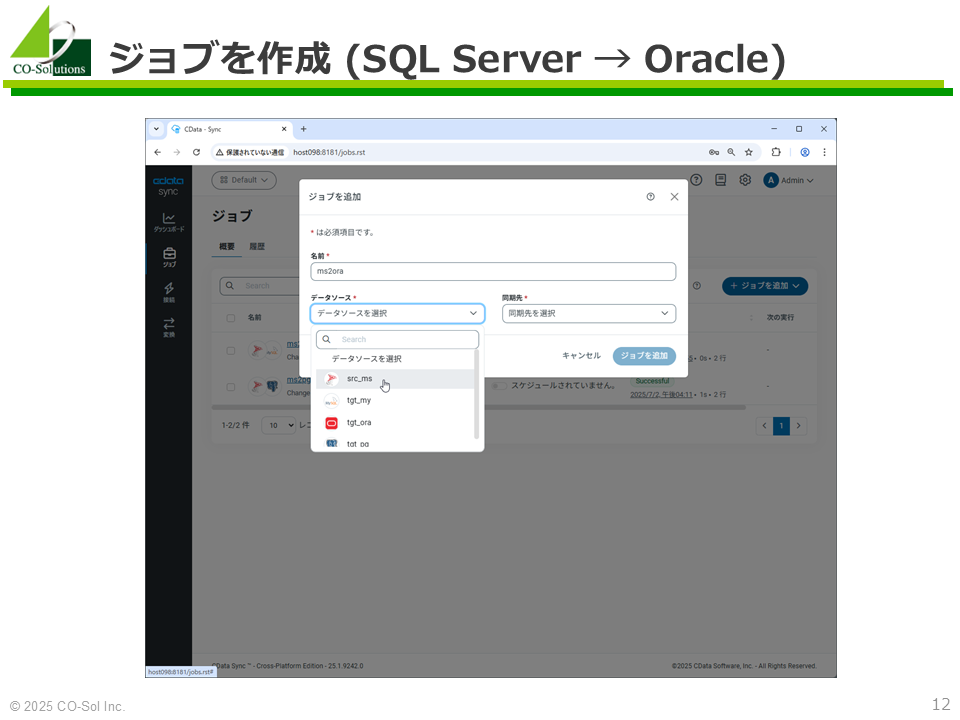This screenshot has height=720, width=960.
Task: Click the Admin avatar circle
Action: click(771, 180)
